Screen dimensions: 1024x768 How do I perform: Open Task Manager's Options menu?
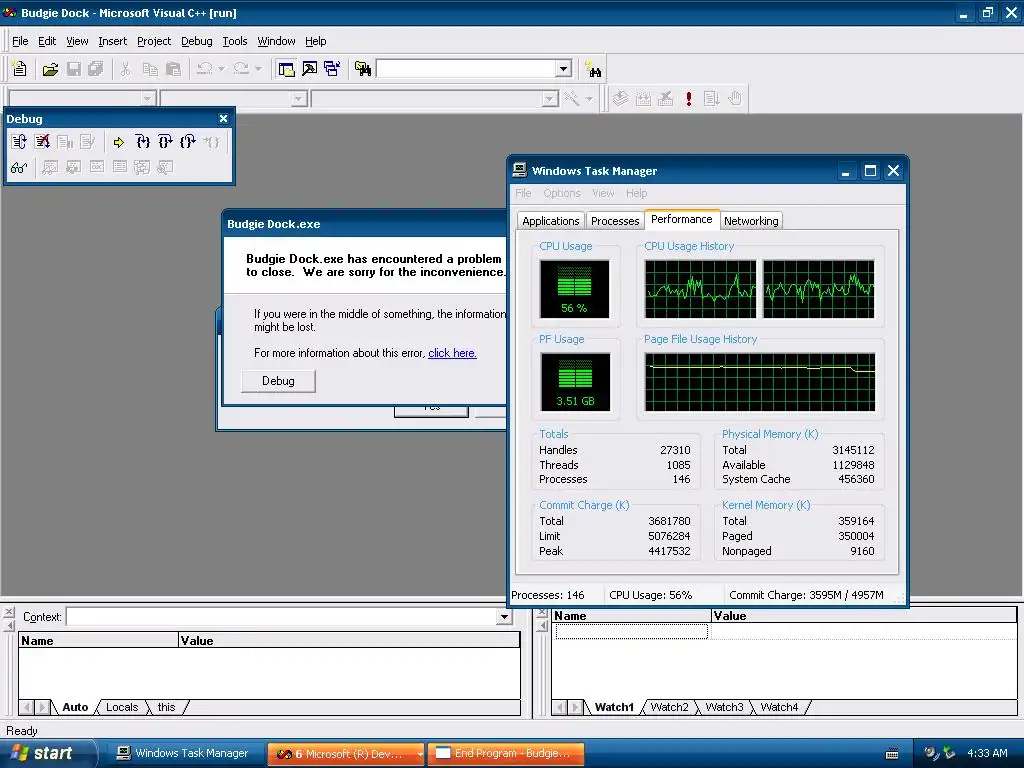coord(562,193)
